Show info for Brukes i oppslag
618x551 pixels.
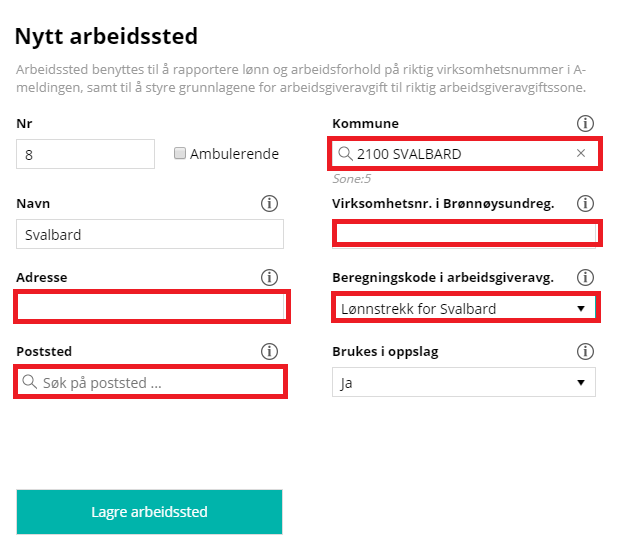click(585, 351)
